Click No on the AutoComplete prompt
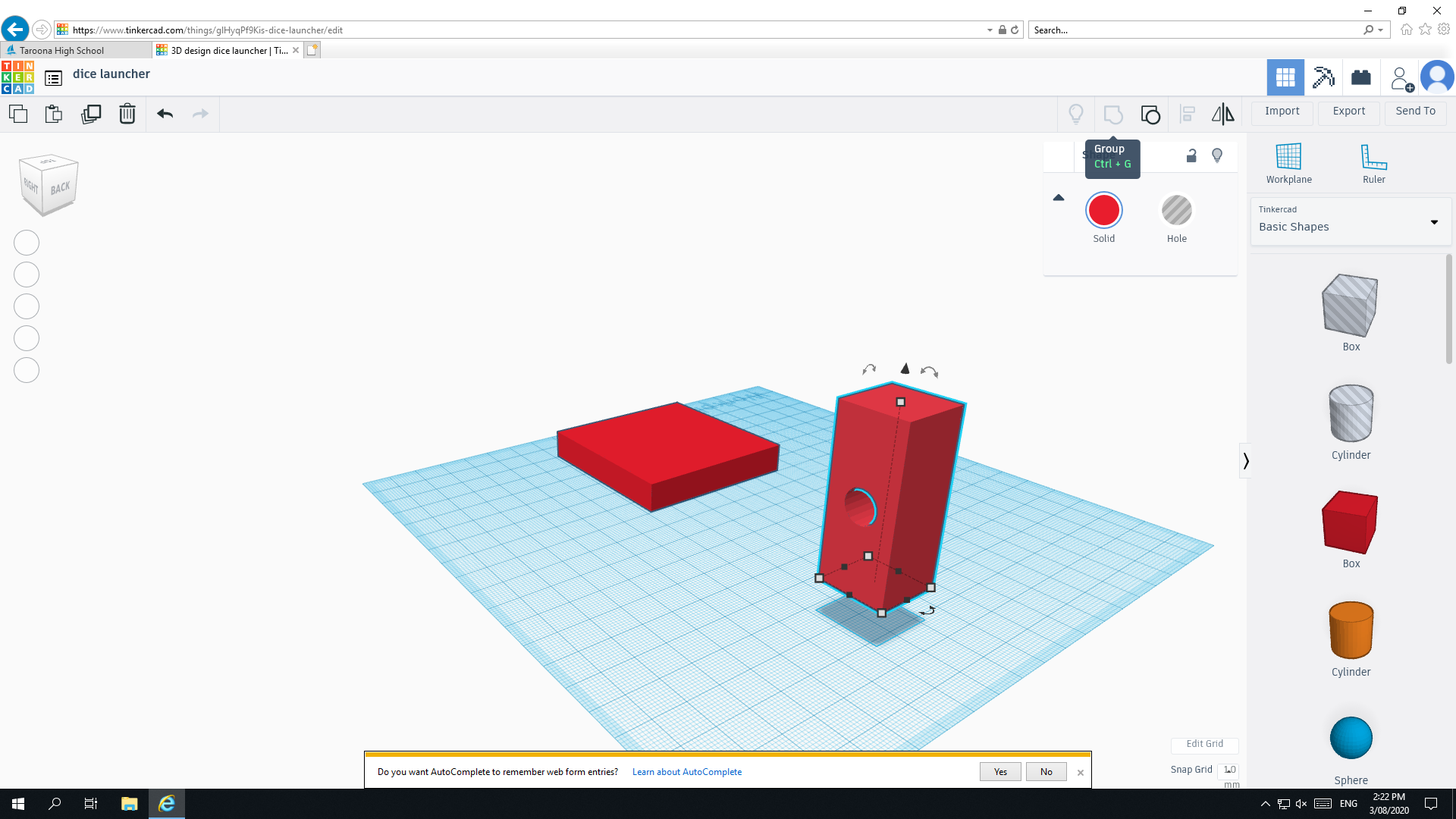Image resolution: width=1456 pixels, height=819 pixels. (x=1046, y=772)
